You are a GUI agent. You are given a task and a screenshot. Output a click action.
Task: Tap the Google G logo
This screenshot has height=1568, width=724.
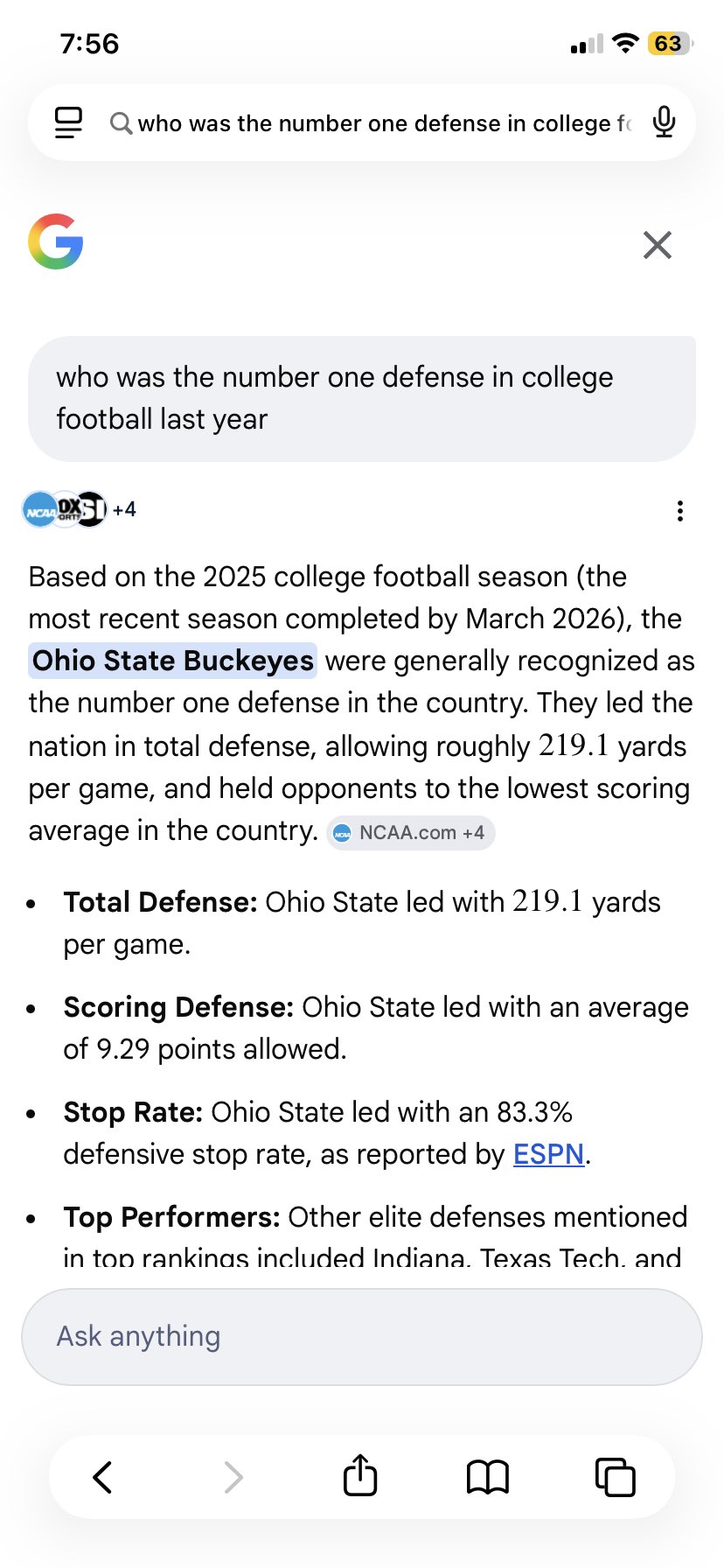pos(56,241)
